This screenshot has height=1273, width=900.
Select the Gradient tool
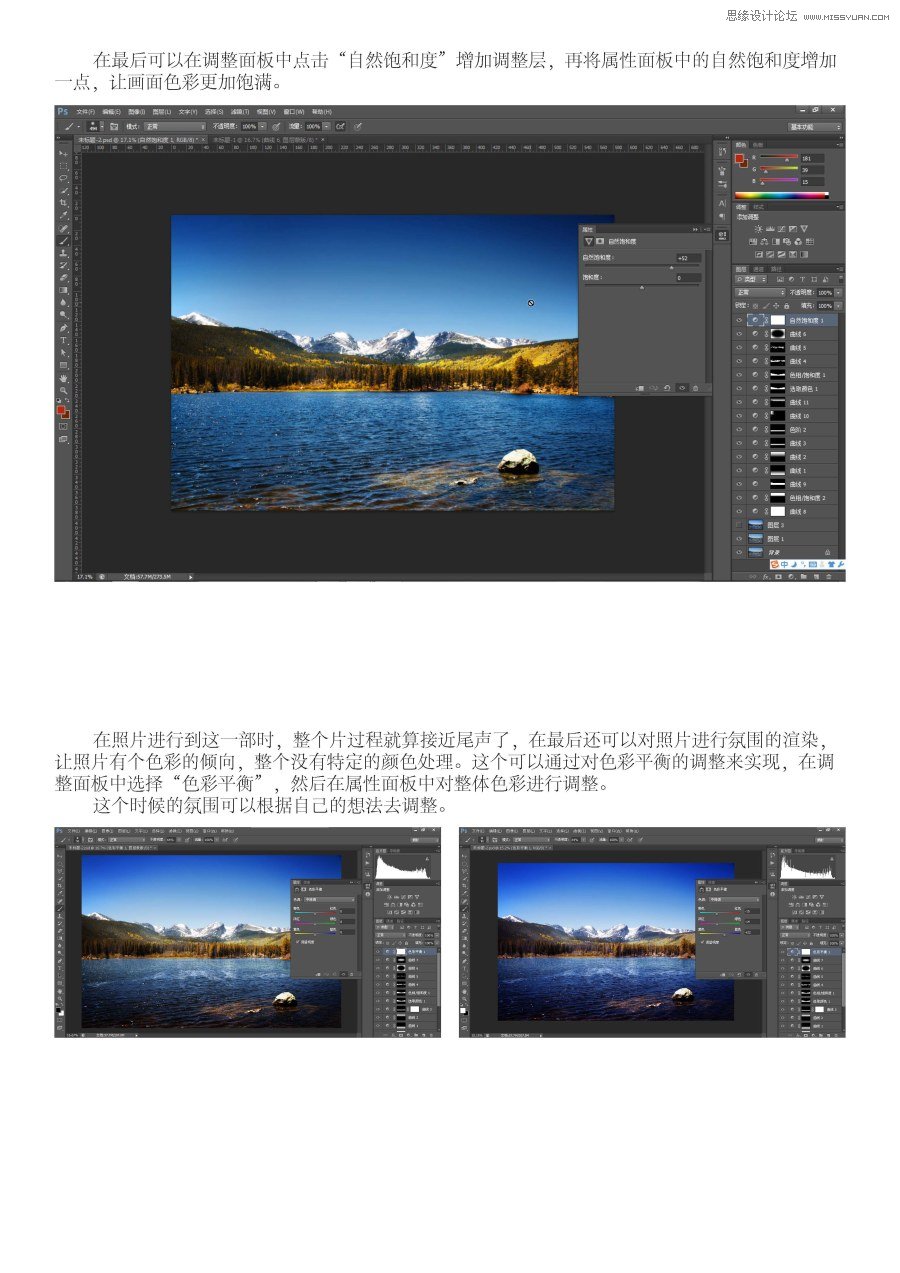click(x=63, y=289)
